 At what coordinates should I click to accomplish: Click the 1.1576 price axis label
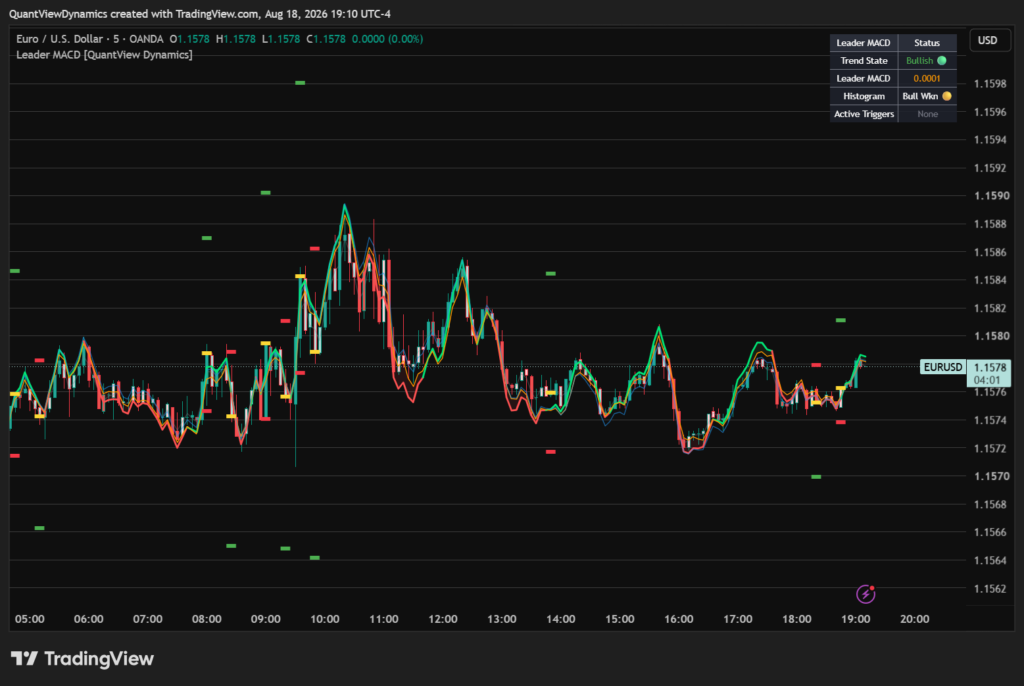click(990, 392)
